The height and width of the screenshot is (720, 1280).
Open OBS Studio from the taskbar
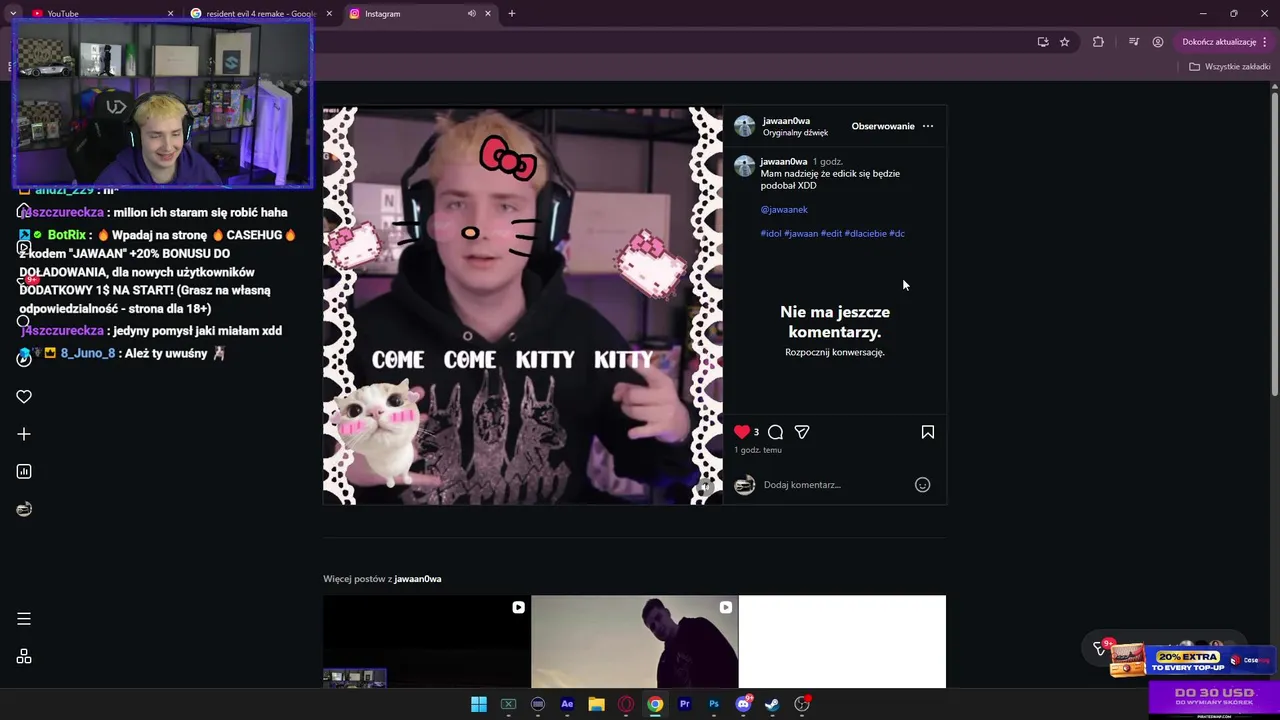[802, 704]
